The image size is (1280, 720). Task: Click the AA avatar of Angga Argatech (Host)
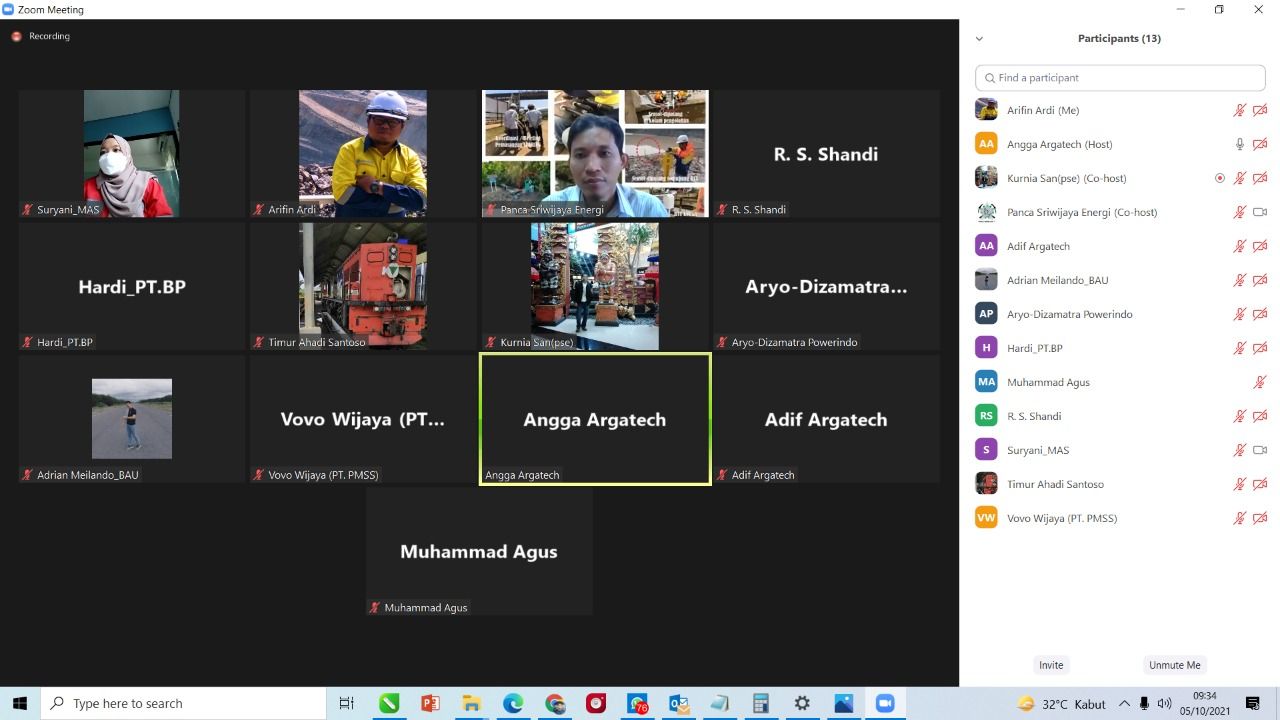(986, 144)
